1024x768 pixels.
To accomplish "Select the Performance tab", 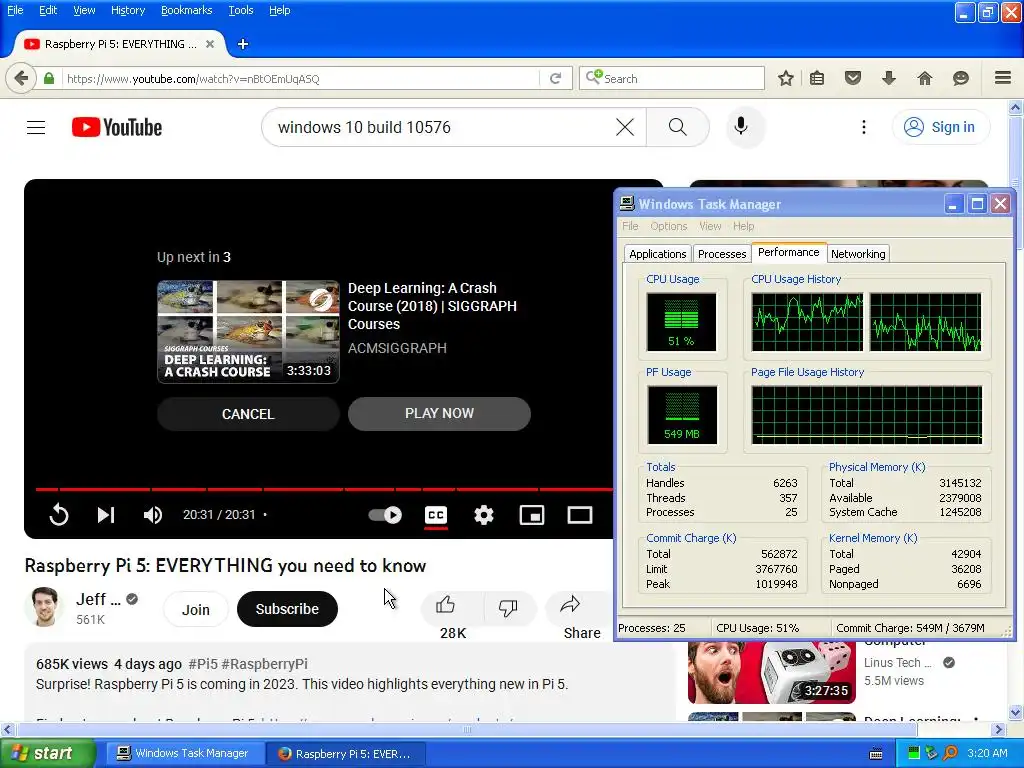I will [788, 253].
